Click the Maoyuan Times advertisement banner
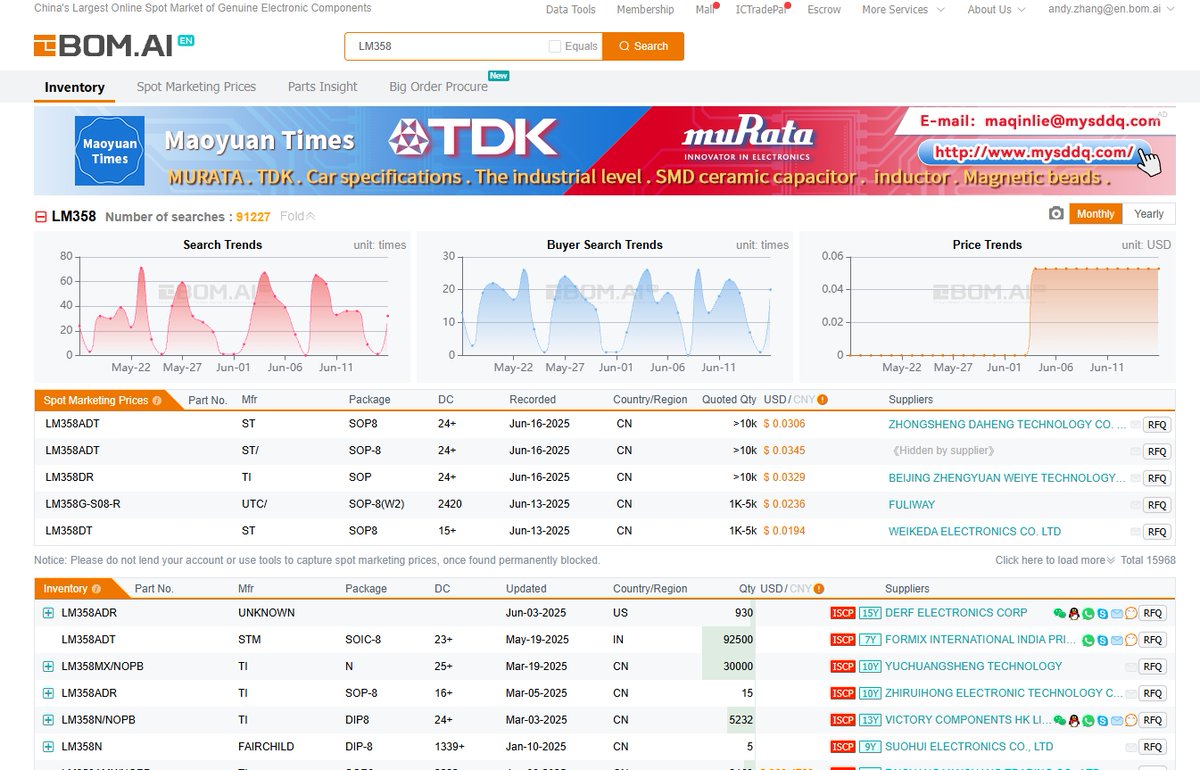The image size is (1200, 770). 604,150
